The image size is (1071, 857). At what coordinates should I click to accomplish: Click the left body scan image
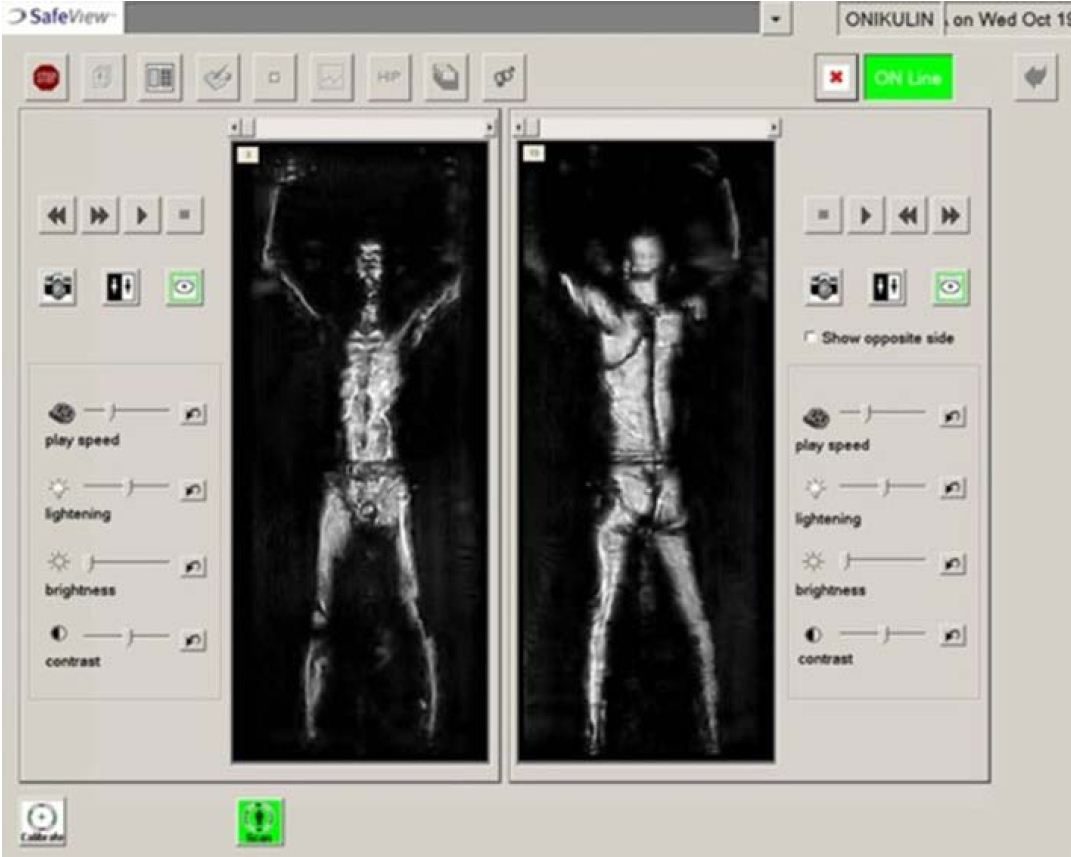[x=360, y=451]
